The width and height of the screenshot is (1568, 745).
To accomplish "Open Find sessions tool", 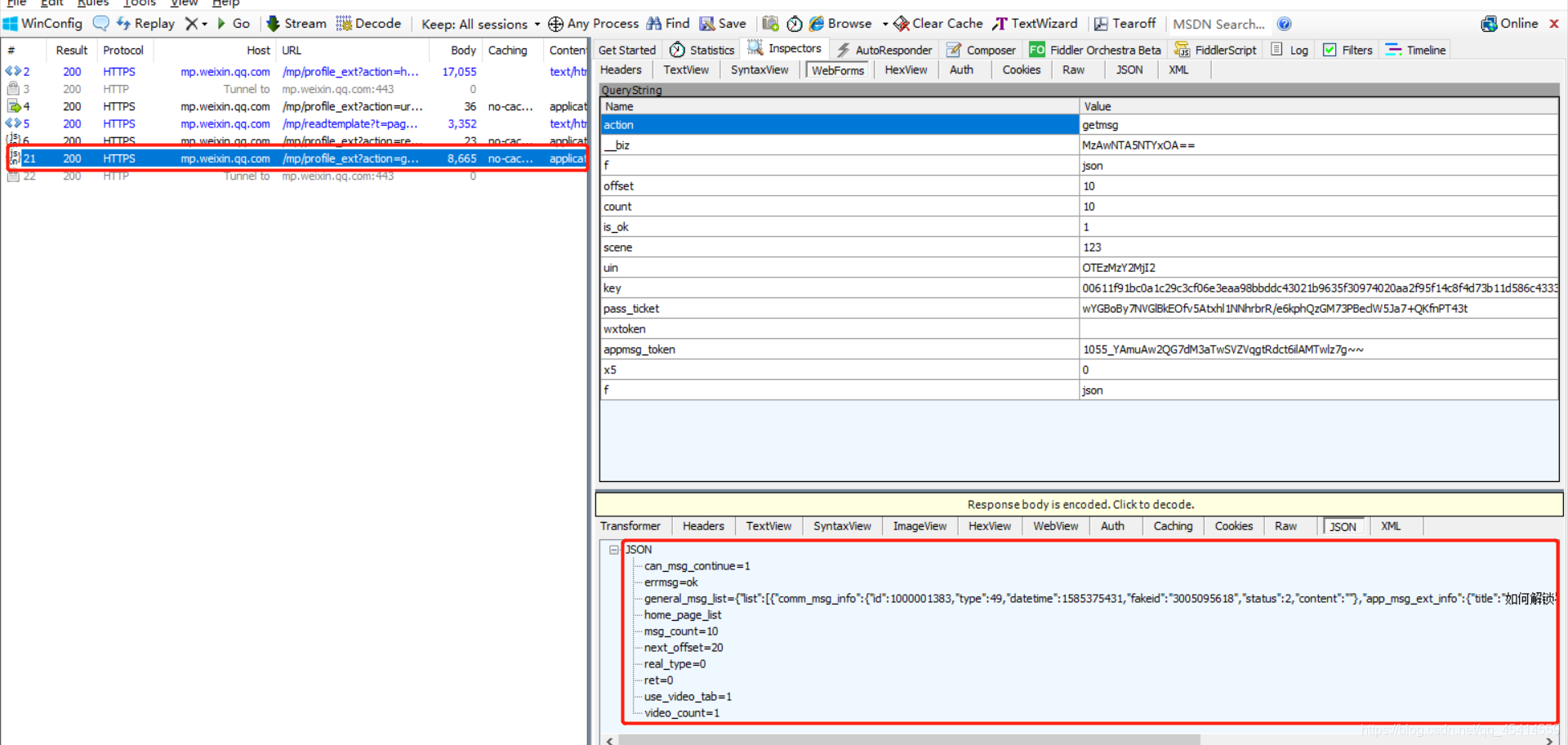I will coord(668,24).
